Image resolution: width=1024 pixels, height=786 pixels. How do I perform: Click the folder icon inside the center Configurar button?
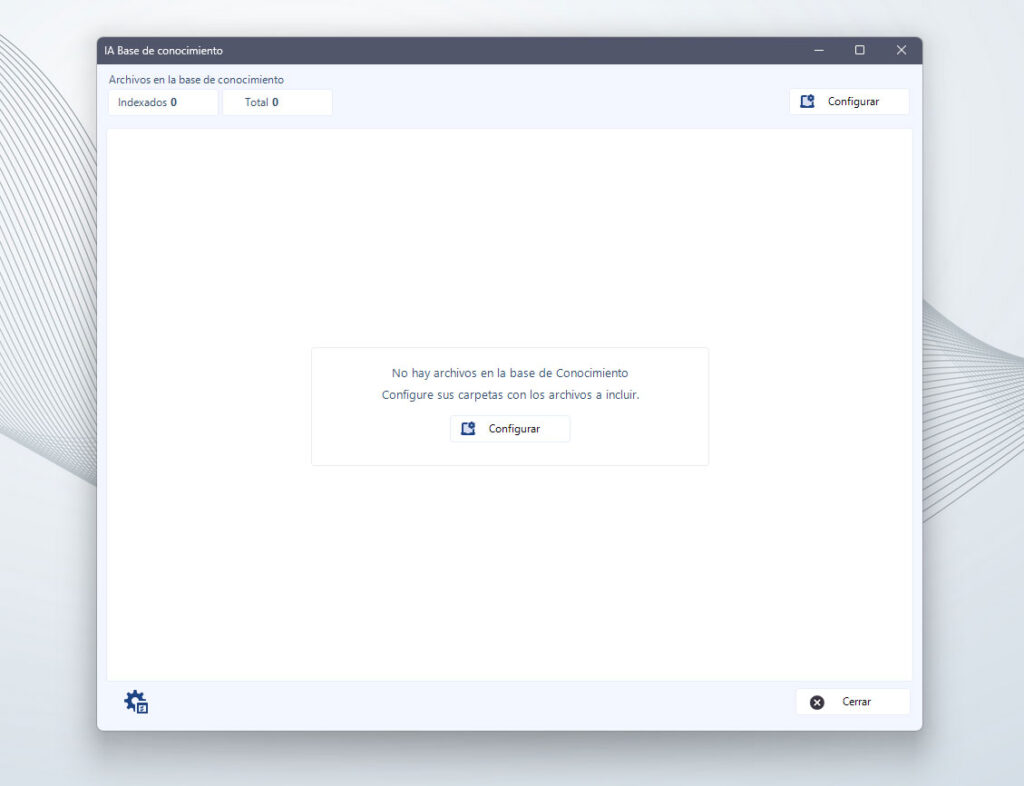click(x=467, y=428)
